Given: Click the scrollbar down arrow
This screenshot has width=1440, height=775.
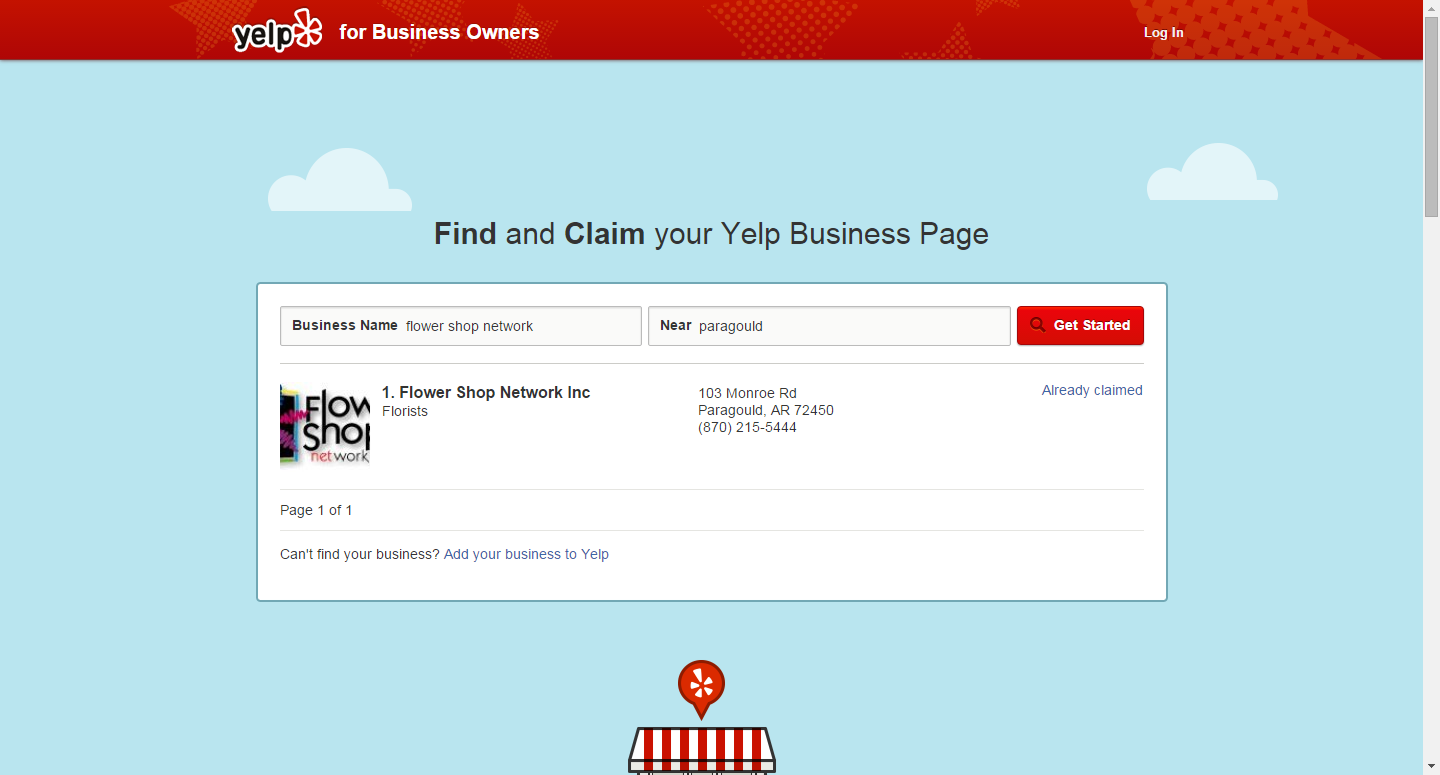Looking at the screenshot, I should tap(1431, 766).
